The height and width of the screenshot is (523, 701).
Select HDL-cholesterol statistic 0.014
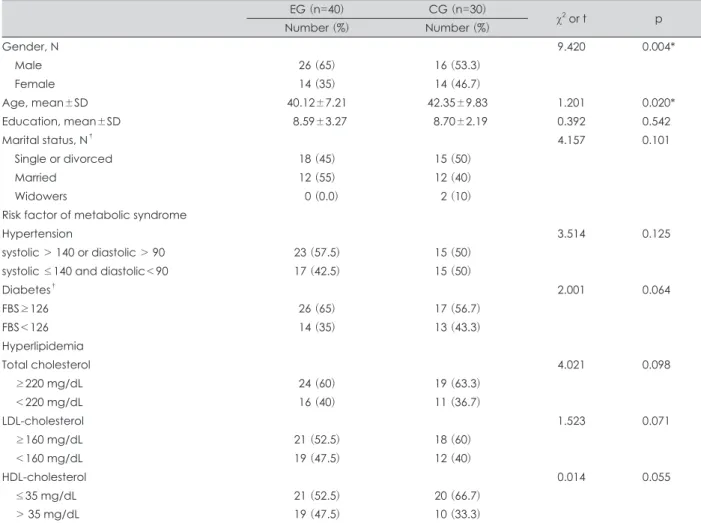[x=571, y=477]
